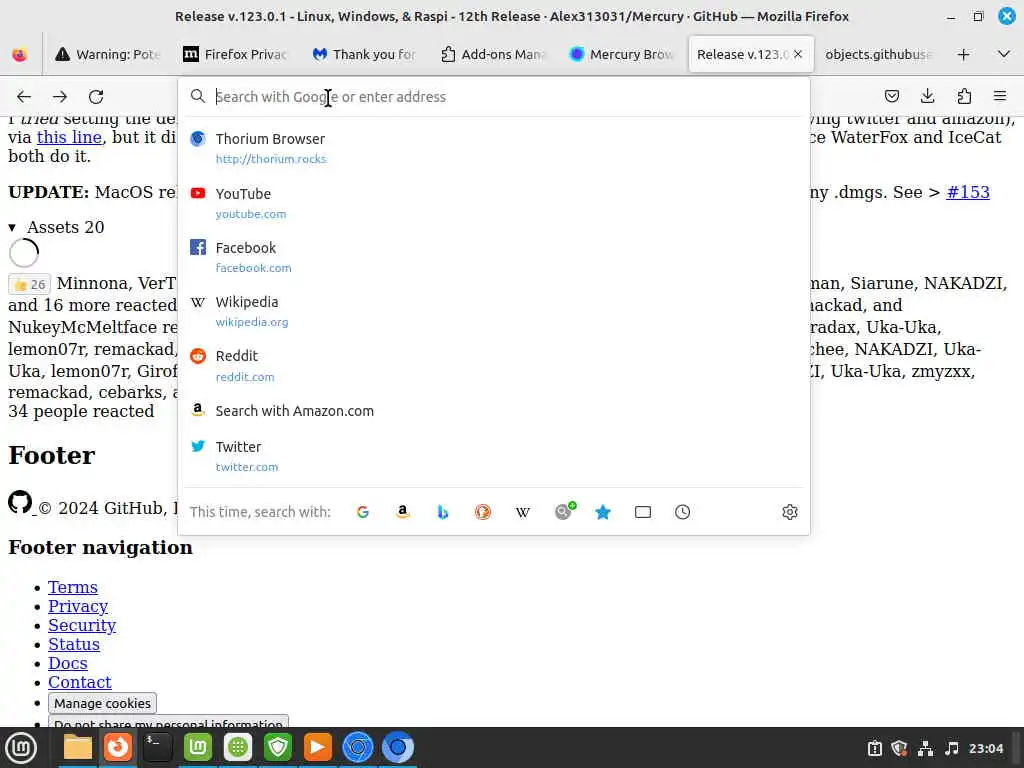Select Reddit suggestion
1024x768 pixels.
tap(494, 366)
